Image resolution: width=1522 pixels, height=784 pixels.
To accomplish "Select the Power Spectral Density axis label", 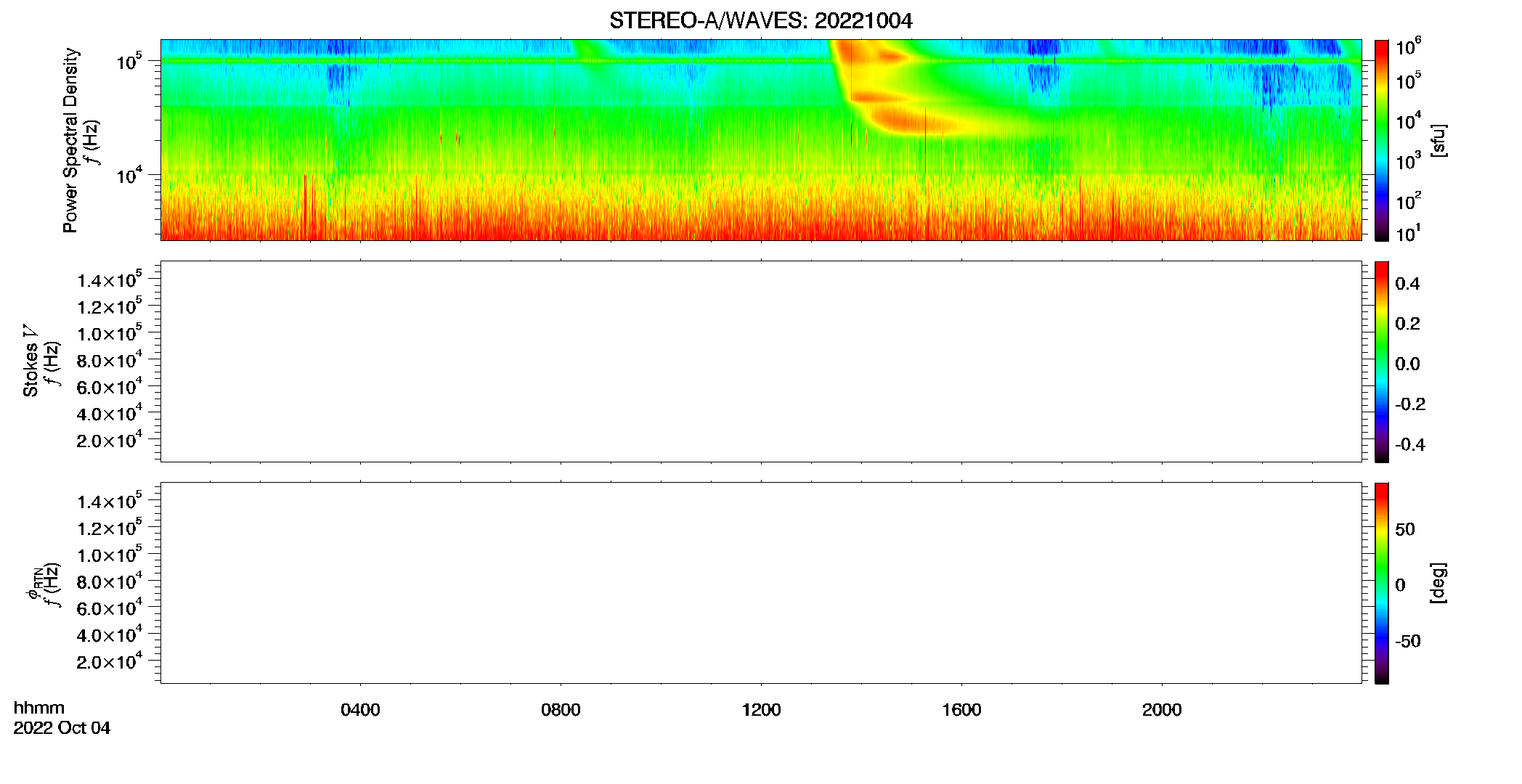I will click(70, 140).
